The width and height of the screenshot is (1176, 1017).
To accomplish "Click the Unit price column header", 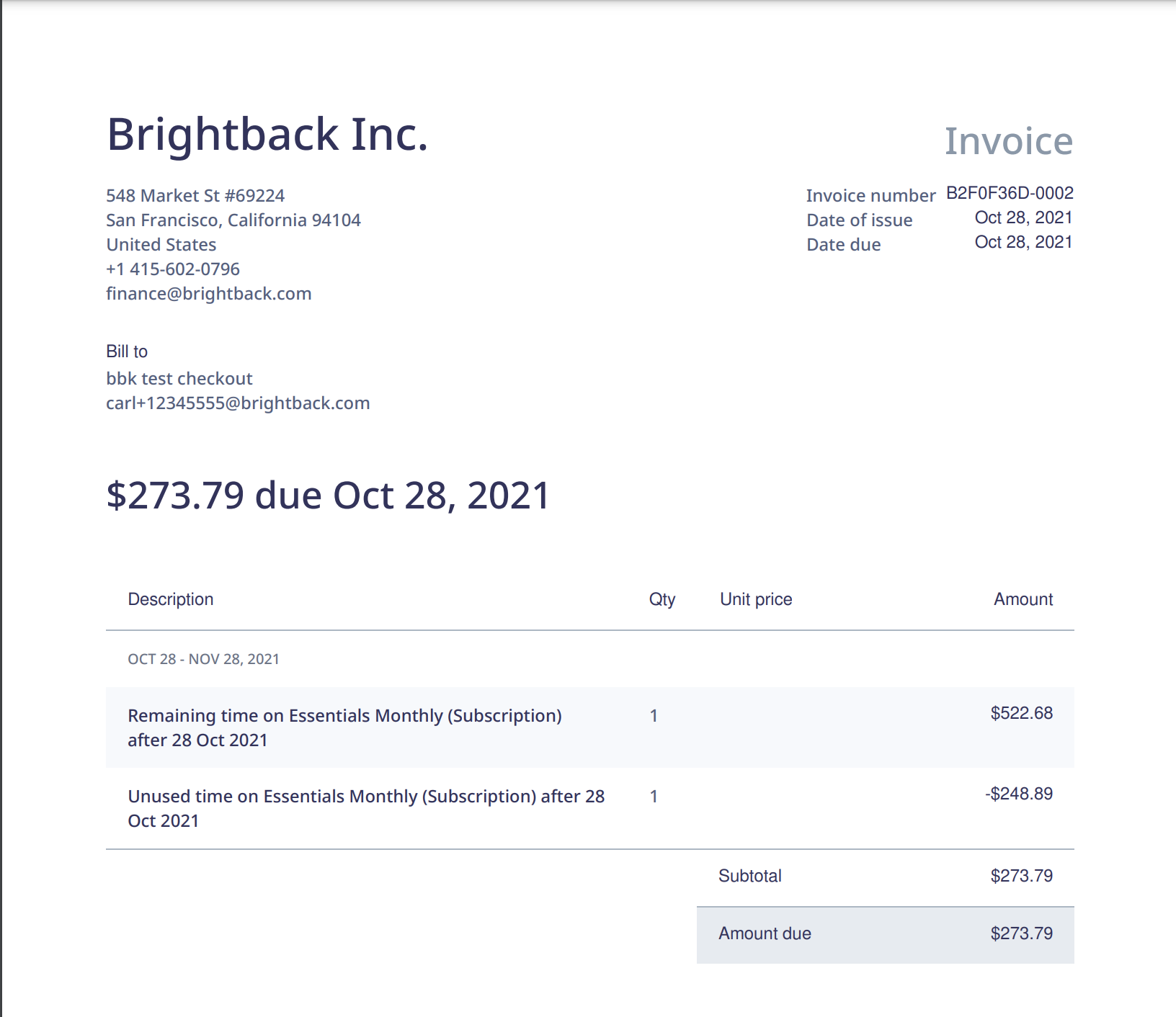I will pyautogui.click(x=756, y=599).
